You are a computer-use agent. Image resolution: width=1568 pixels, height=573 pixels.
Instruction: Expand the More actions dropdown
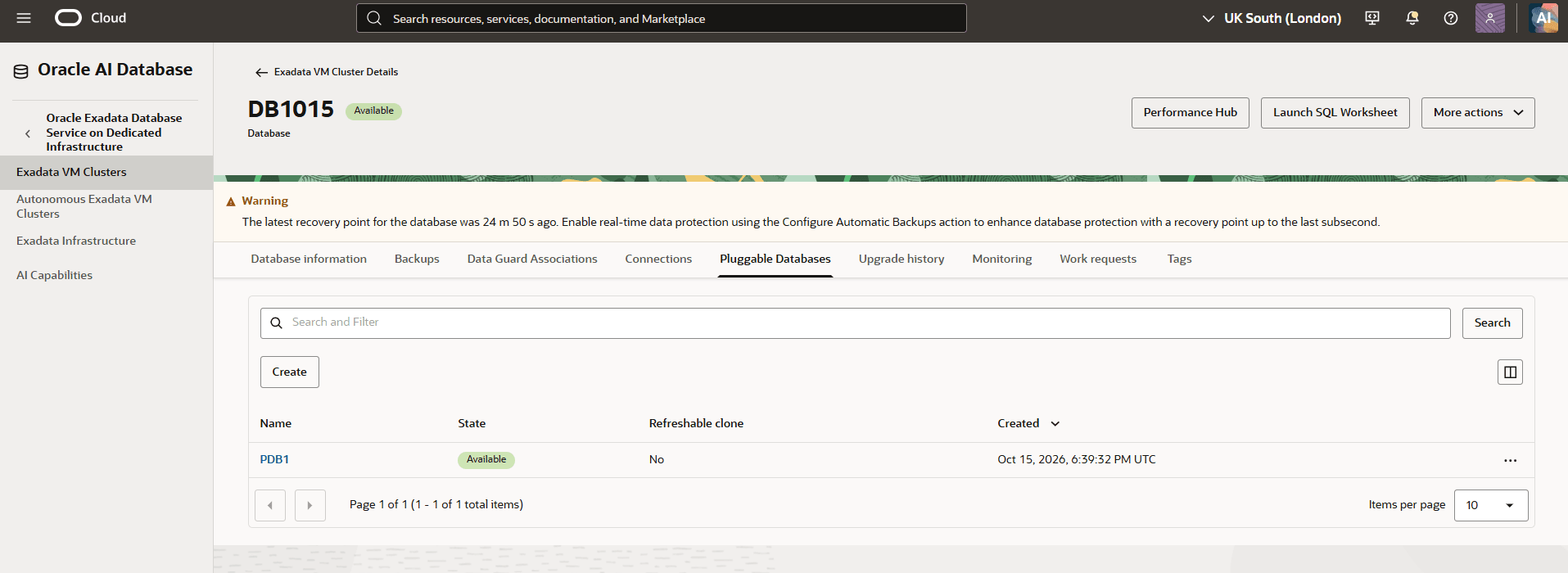pos(1478,113)
